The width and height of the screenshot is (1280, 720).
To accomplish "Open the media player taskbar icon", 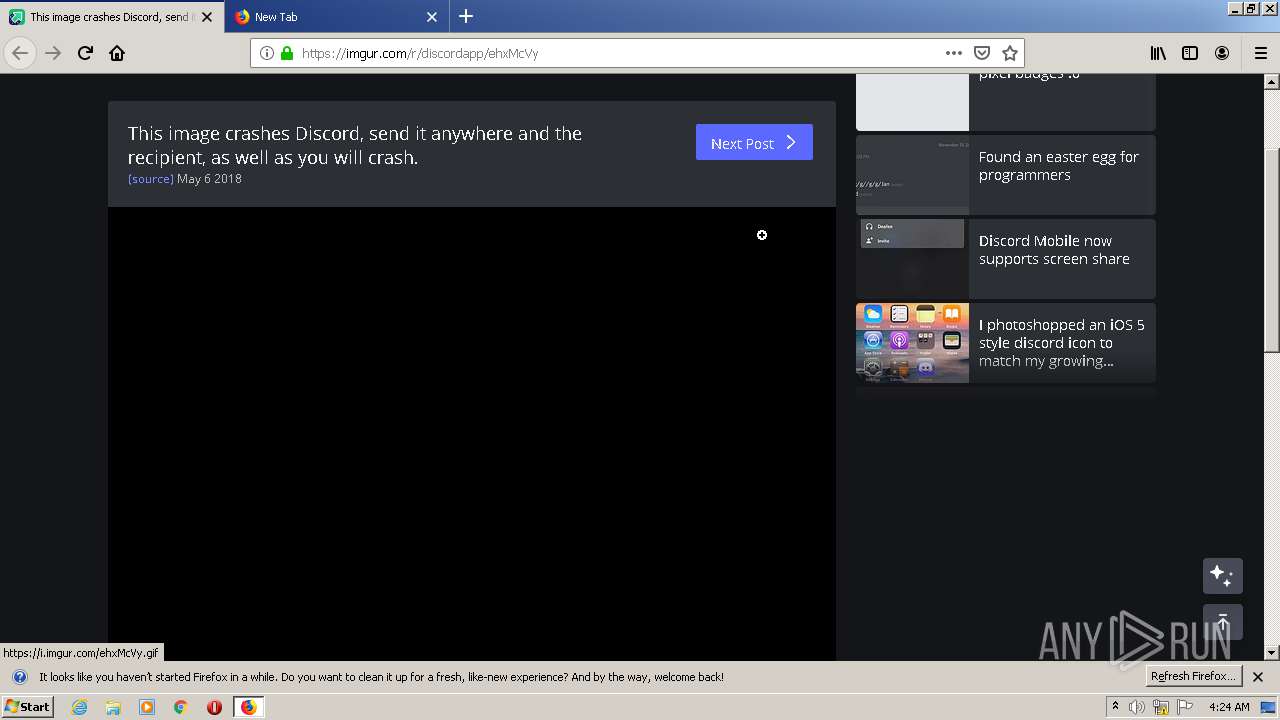I will point(147,707).
